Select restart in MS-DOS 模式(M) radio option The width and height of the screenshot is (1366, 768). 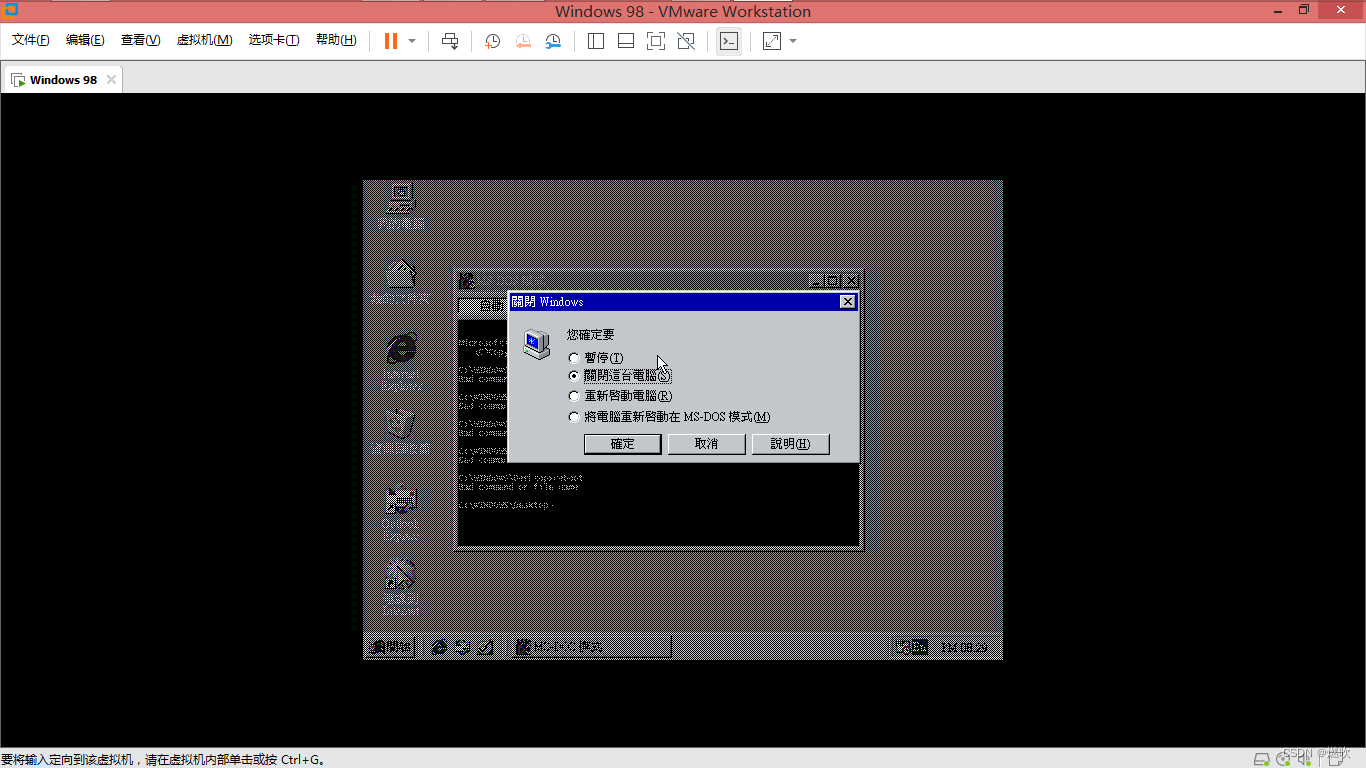(x=669, y=417)
